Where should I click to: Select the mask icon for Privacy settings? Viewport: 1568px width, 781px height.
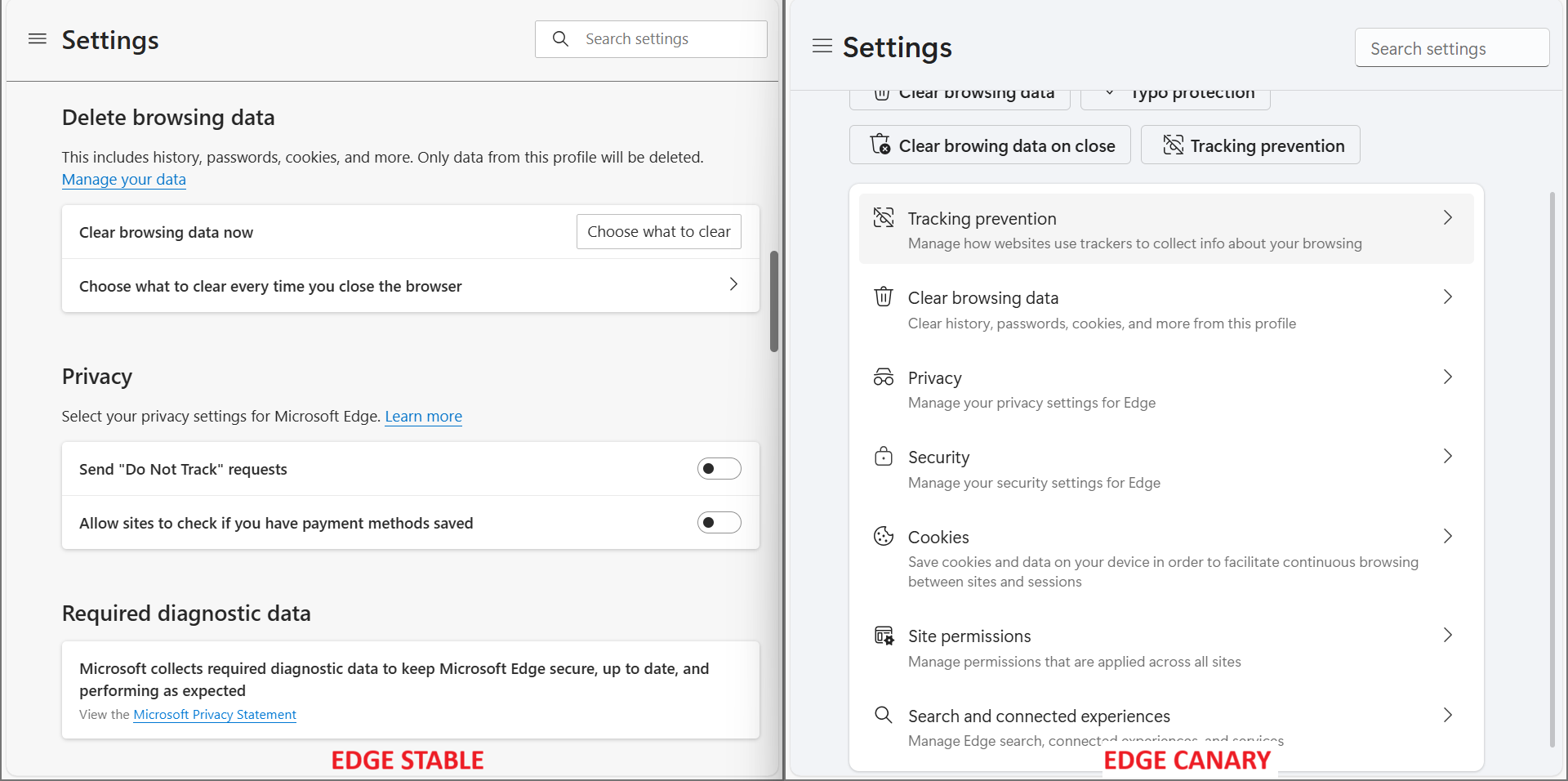(x=883, y=377)
